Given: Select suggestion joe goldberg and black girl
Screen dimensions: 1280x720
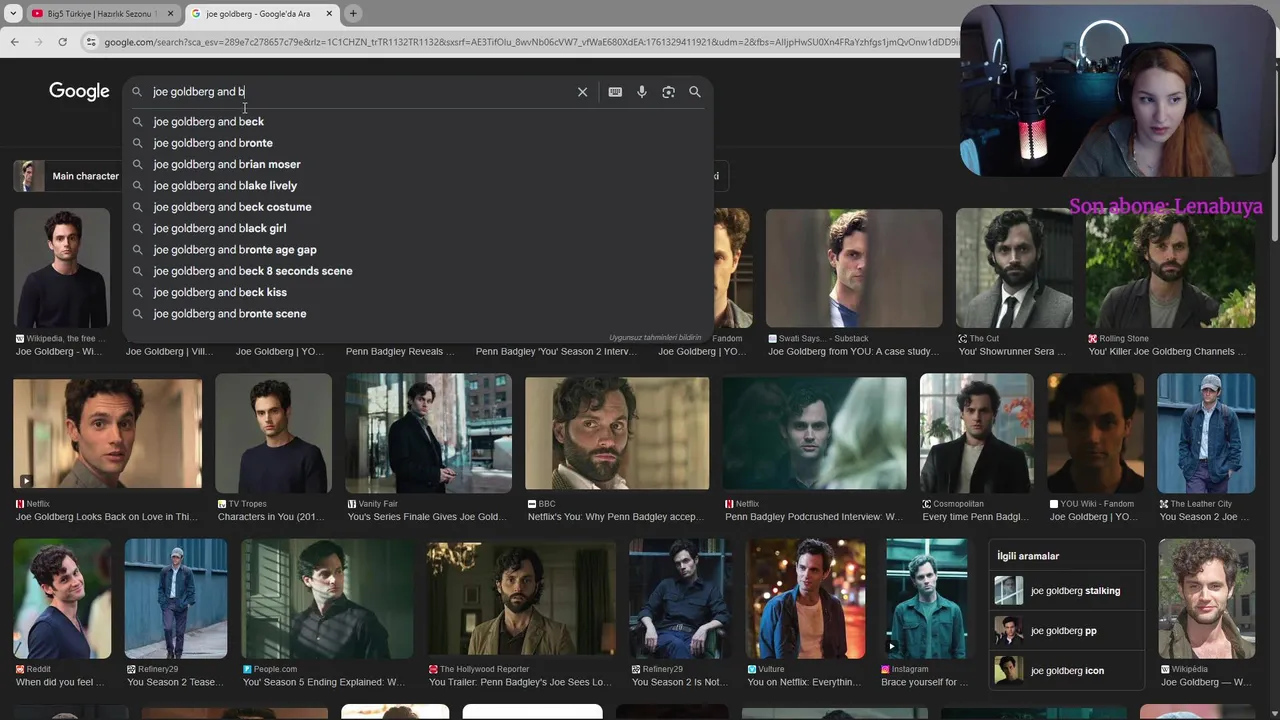Looking at the screenshot, I should (418, 228).
